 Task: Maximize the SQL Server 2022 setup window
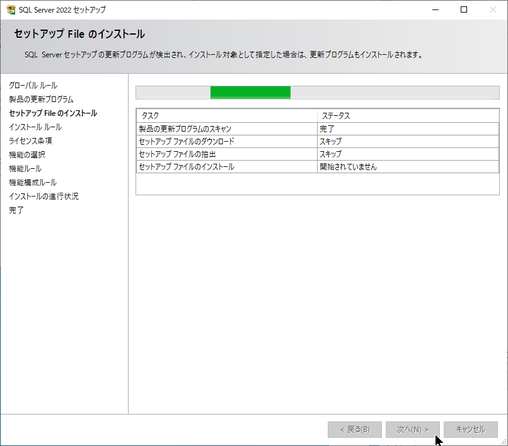click(x=464, y=10)
